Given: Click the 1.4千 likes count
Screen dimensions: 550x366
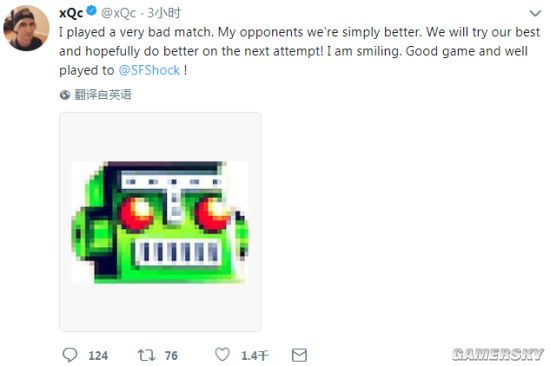Looking at the screenshot, I should click(255, 355).
